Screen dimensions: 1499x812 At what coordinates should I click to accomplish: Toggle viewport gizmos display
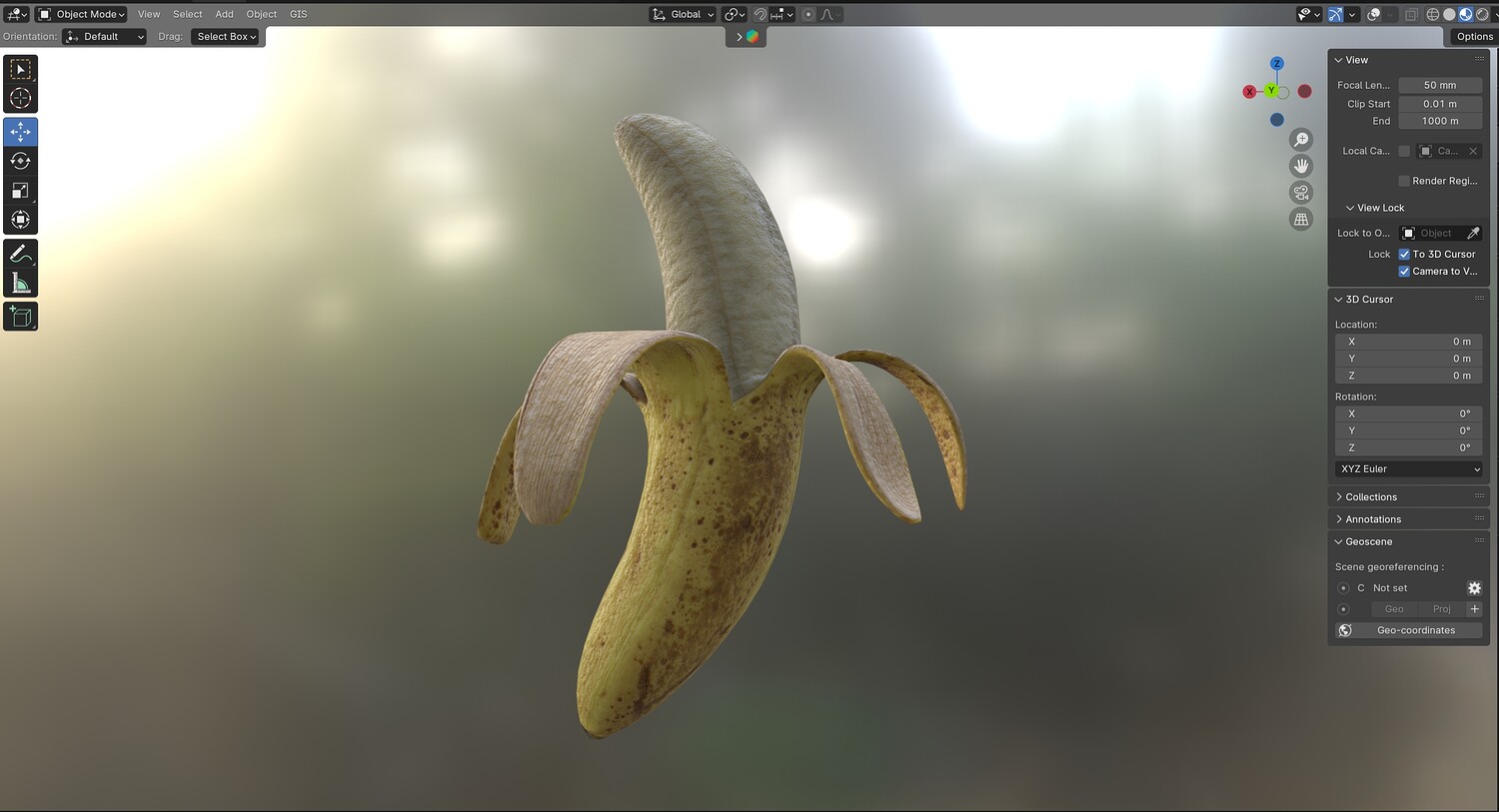[x=1335, y=14]
